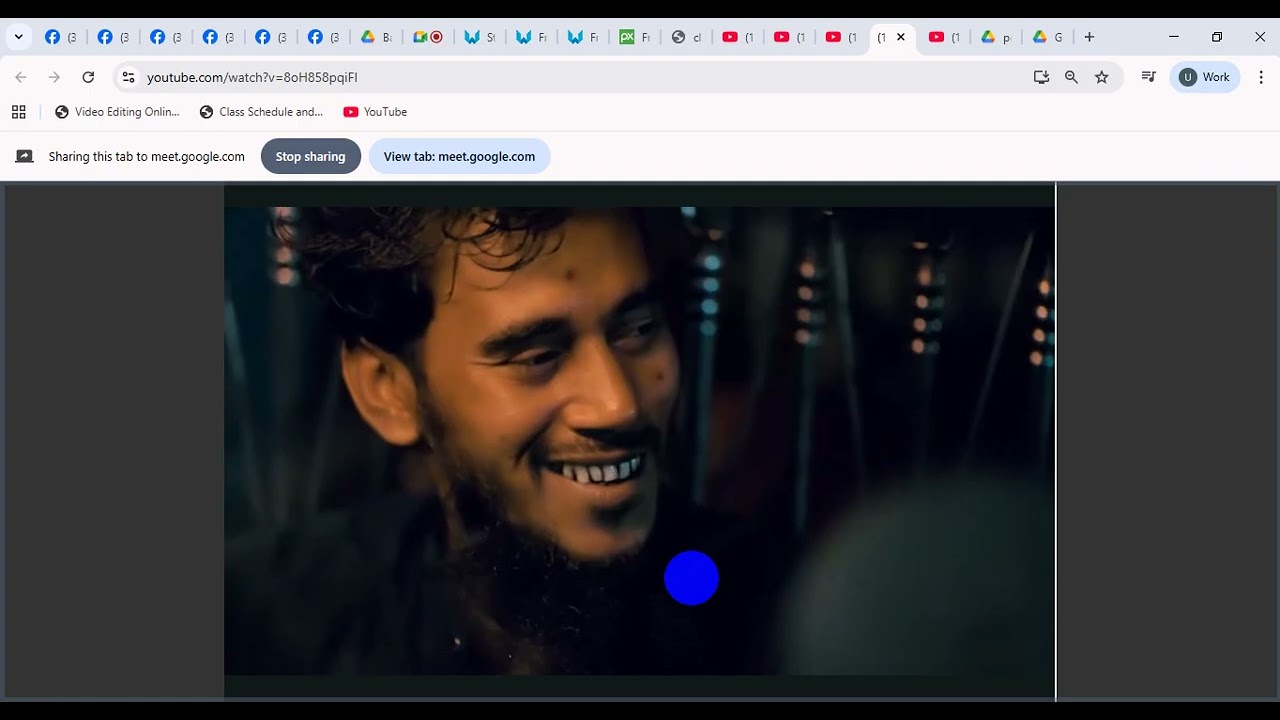The width and height of the screenshot is (1280, 720).
Task: Switch to the tab labeled St
Action: tap(479, 37)
